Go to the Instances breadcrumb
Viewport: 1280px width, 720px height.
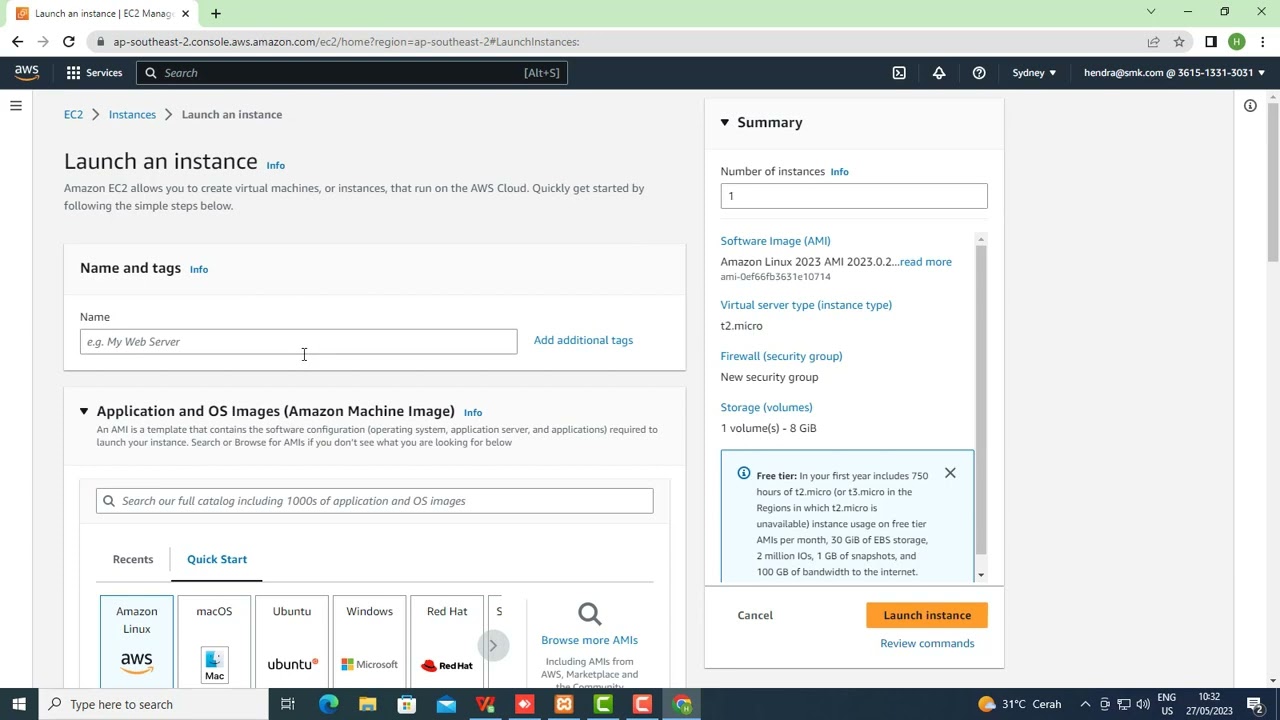(x=132, y=114)
